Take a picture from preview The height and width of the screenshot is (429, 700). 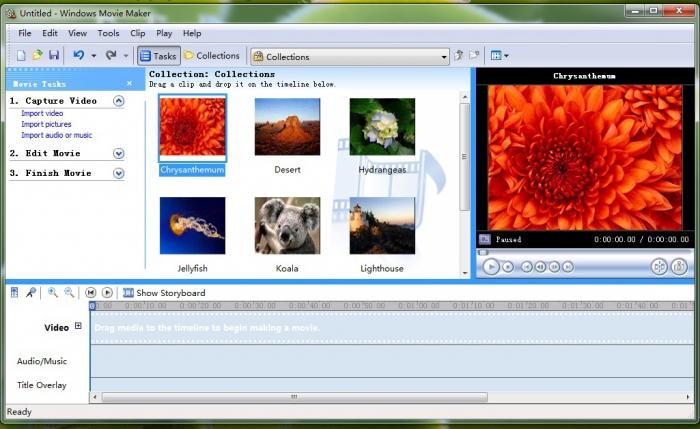(679, 267)
